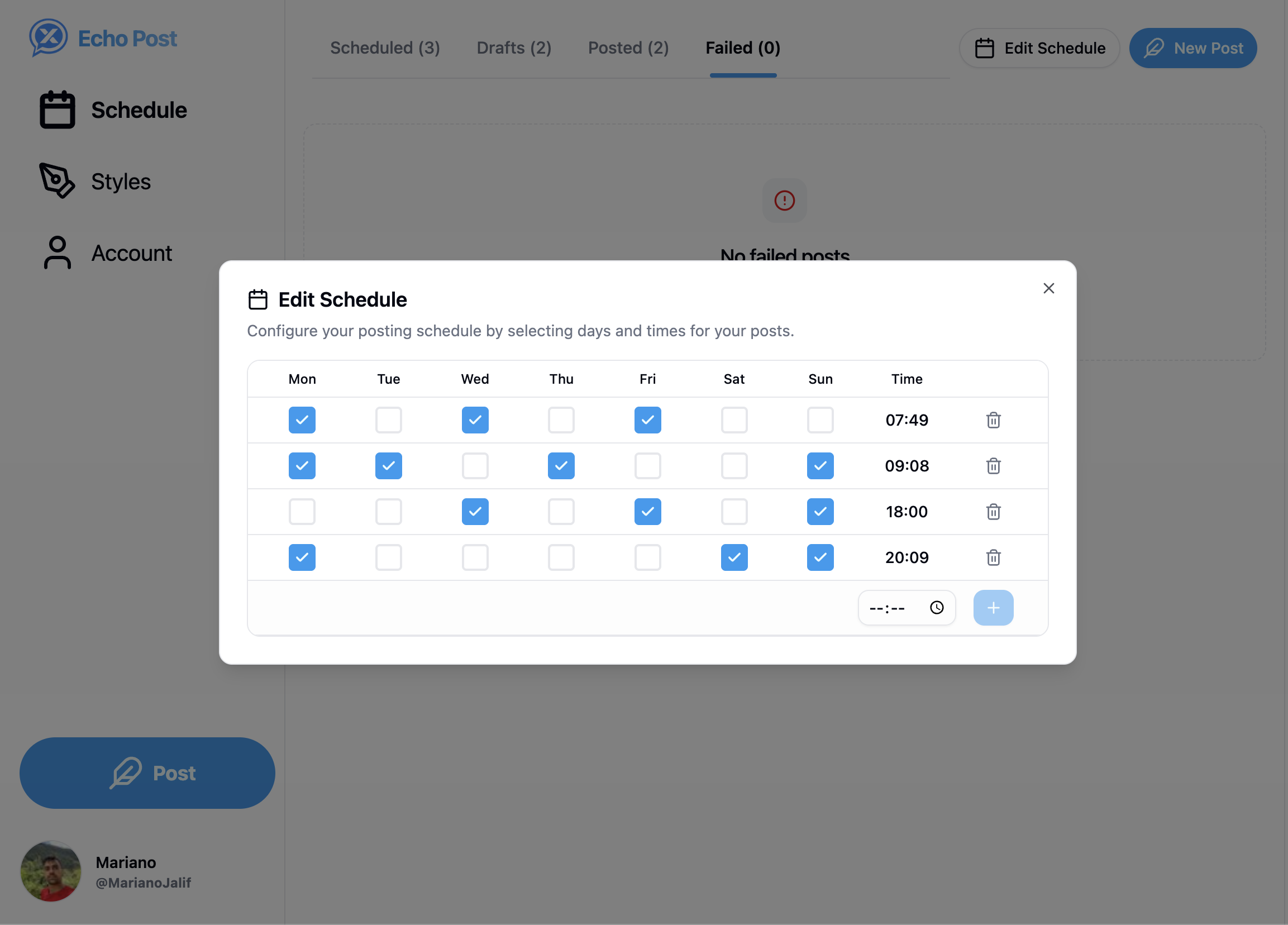
Task: Switch to the Scheduled (3) tab
Action: [x=384, y=47]
